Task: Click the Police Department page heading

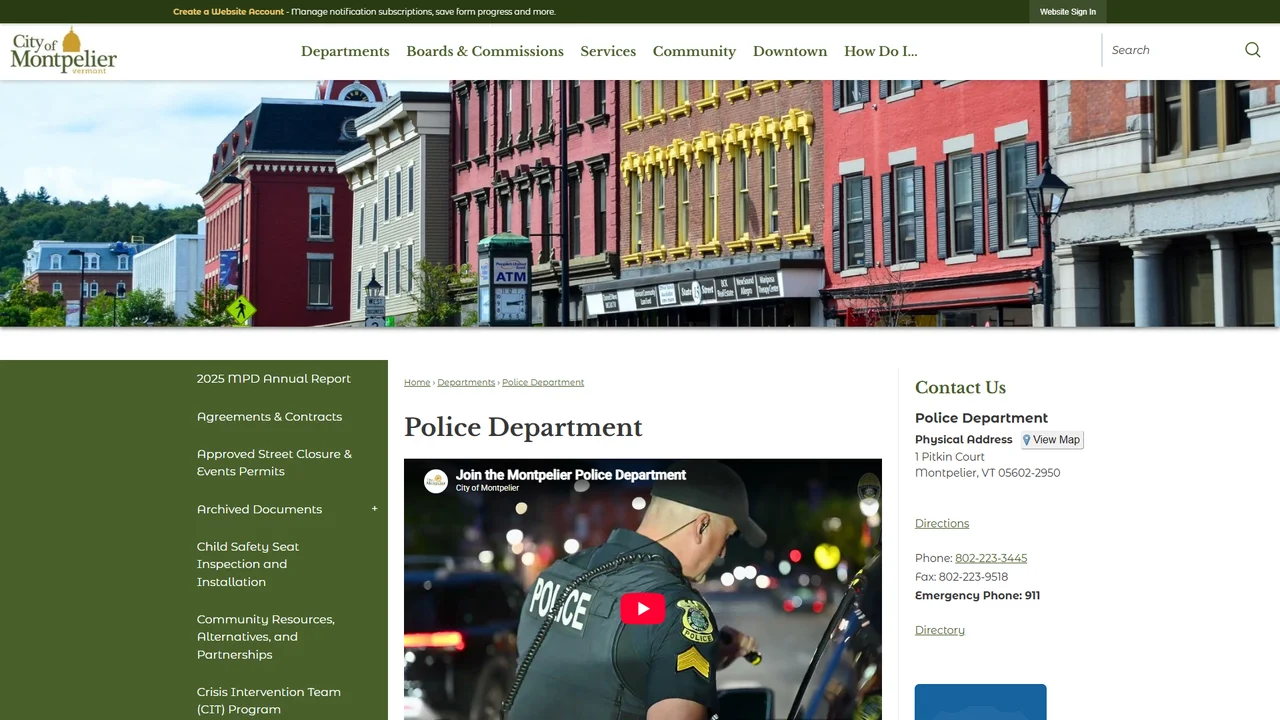Action: 523,427
